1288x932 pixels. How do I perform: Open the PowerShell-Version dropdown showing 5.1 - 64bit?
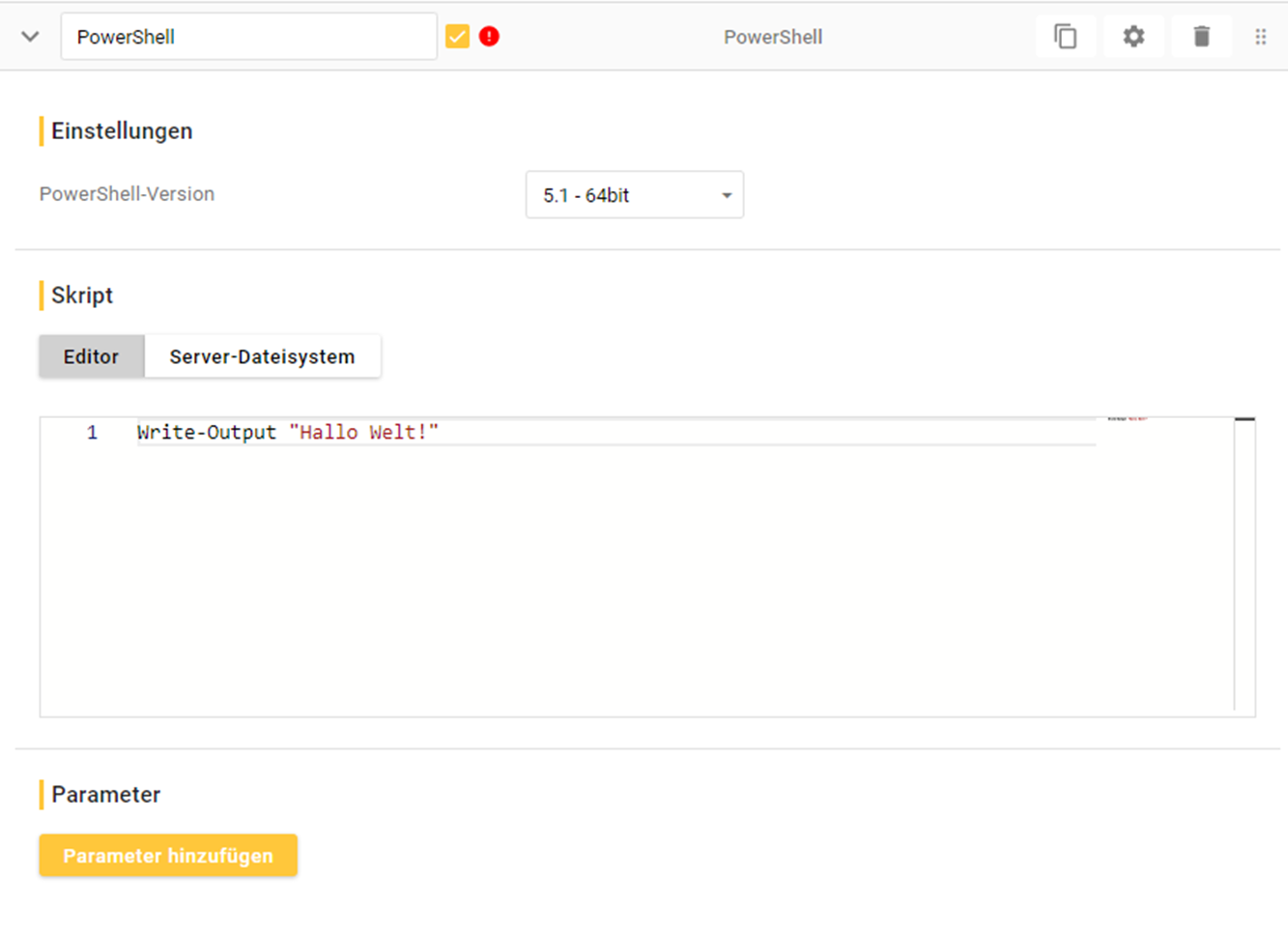634,195
